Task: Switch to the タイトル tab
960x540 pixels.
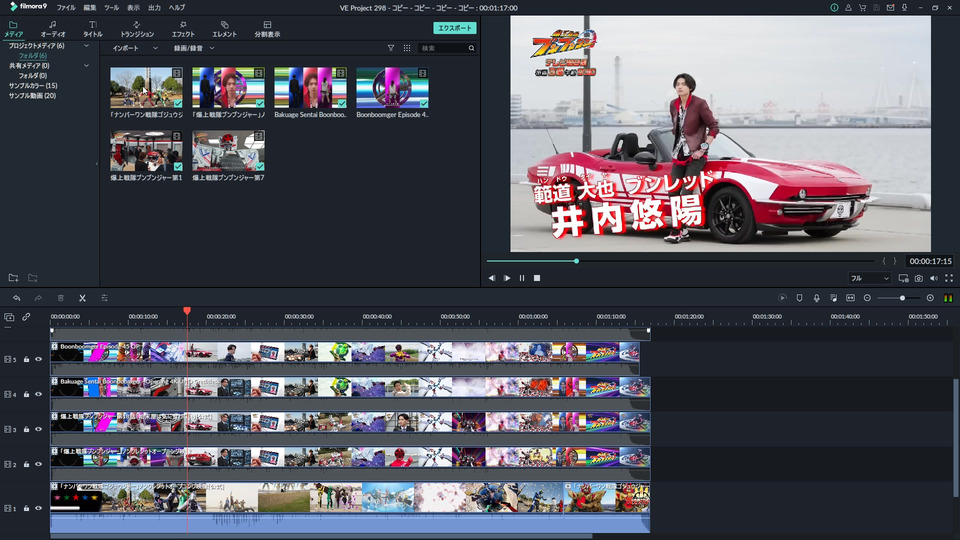Action: 92,29
